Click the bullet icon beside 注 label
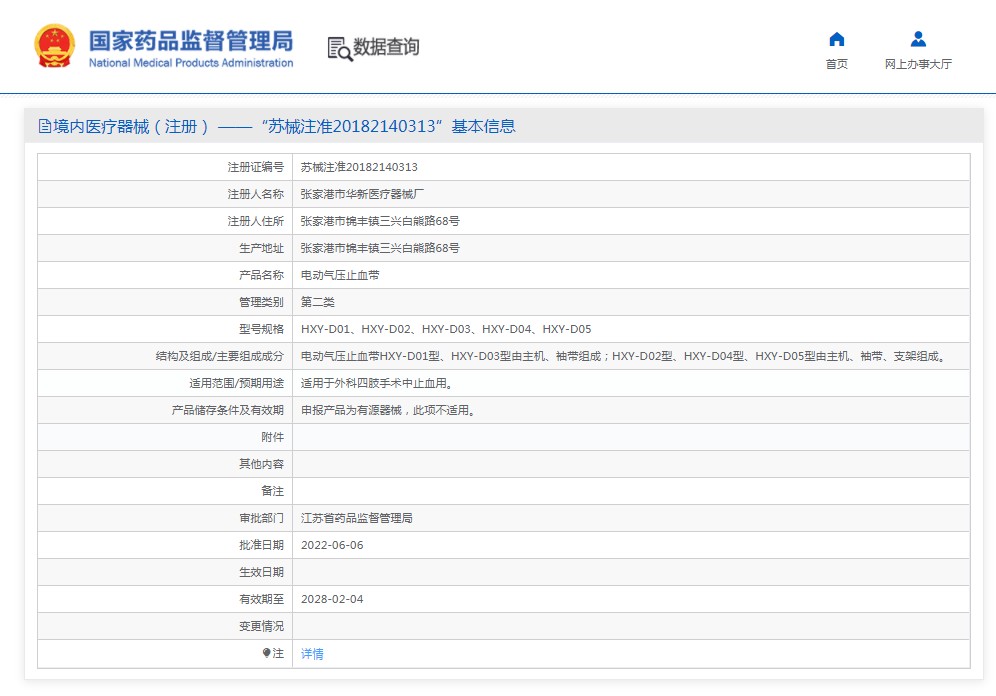This screenshot has height=696, width=996. [x=267, y=653]
